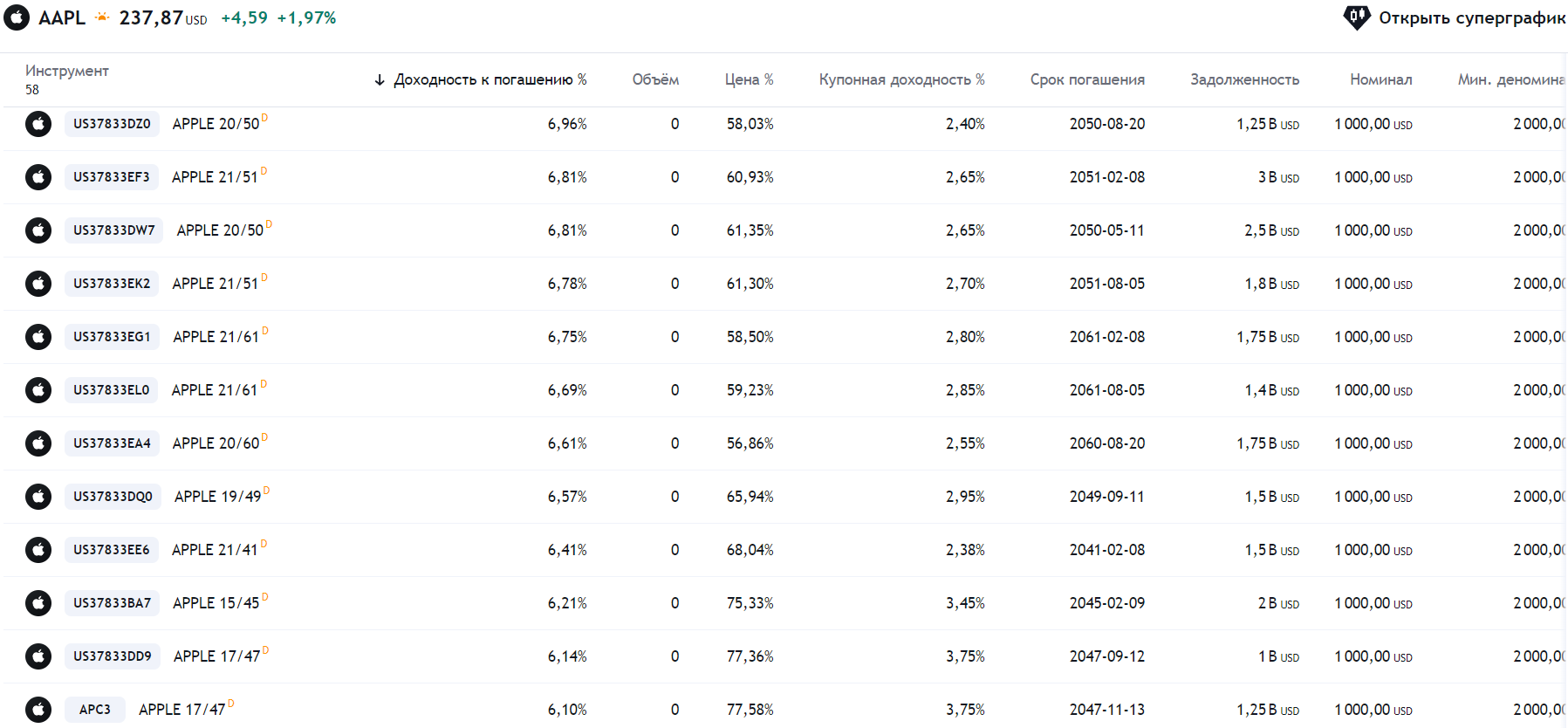
Task: Open bond ticker US37833DD9
Action: tap(112, 656)
